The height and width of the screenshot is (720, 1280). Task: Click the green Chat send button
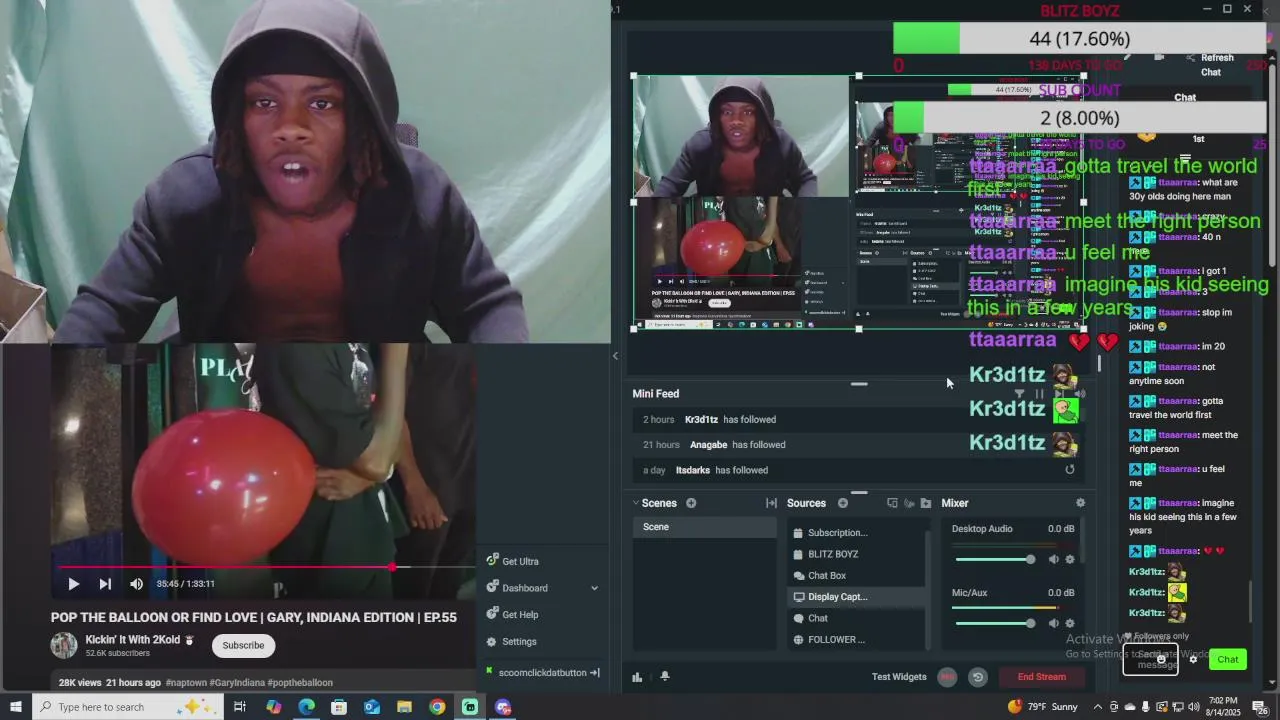1228,659
